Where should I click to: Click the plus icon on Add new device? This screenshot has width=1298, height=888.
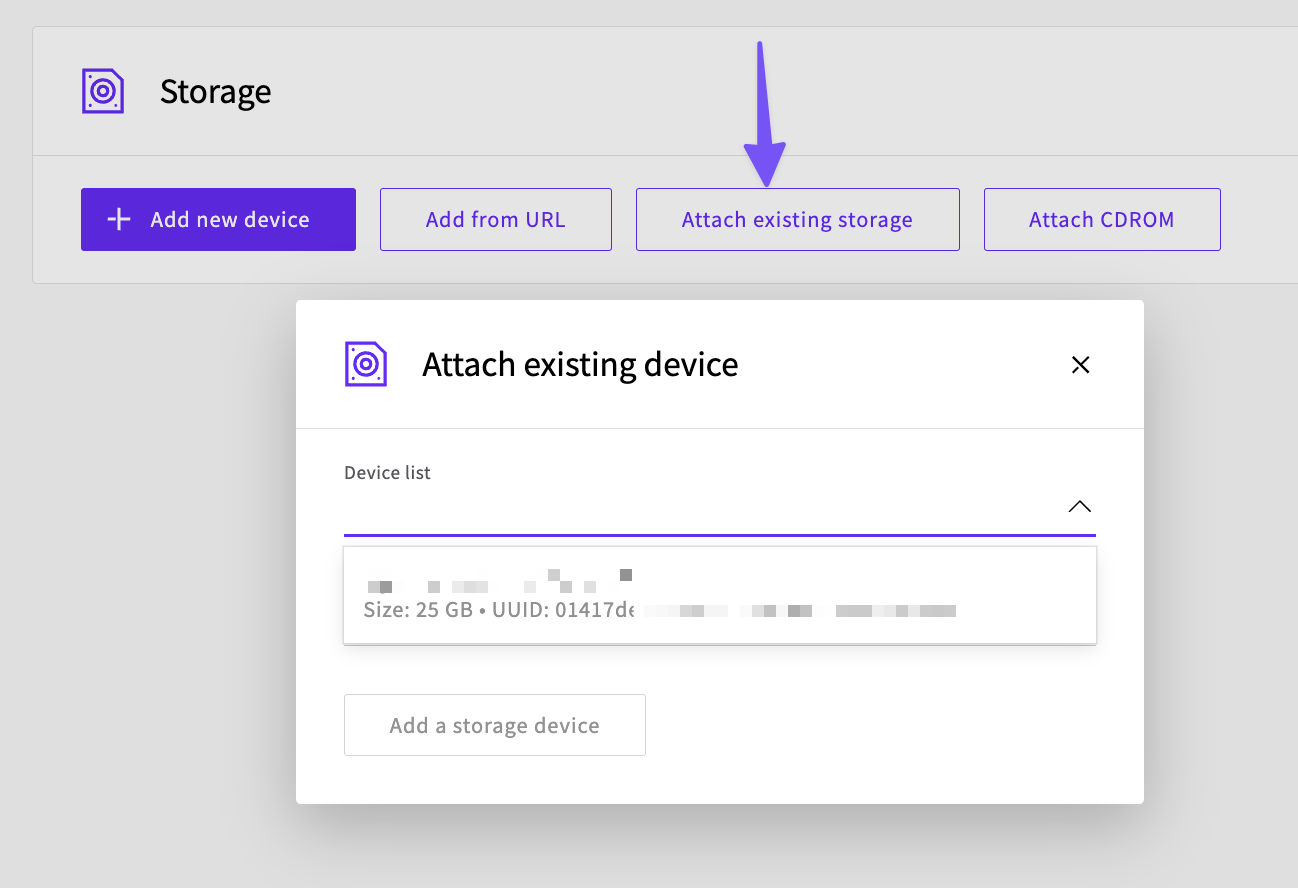coord(119,219)
